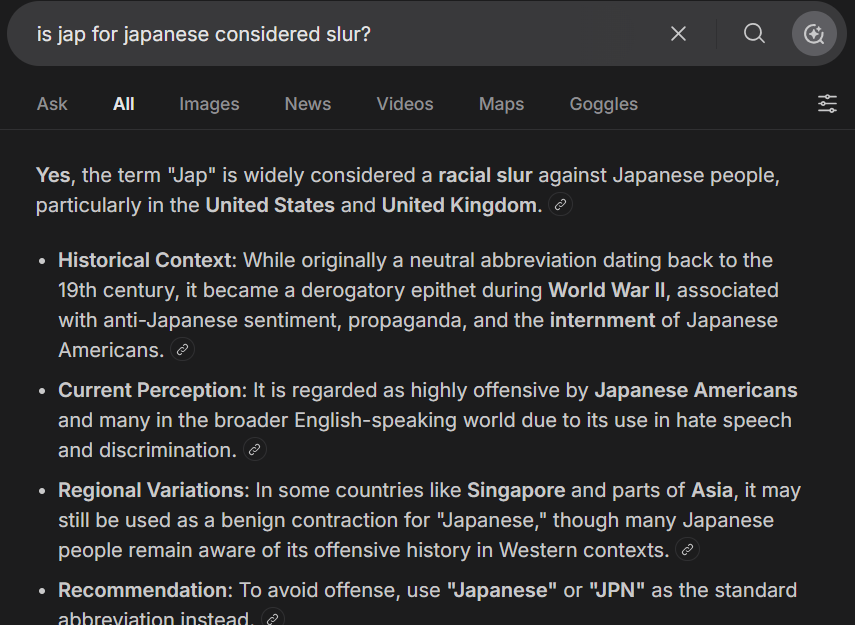855x625 pixels.
Task: Open the Maps tab
Action: tap(501, 104)
